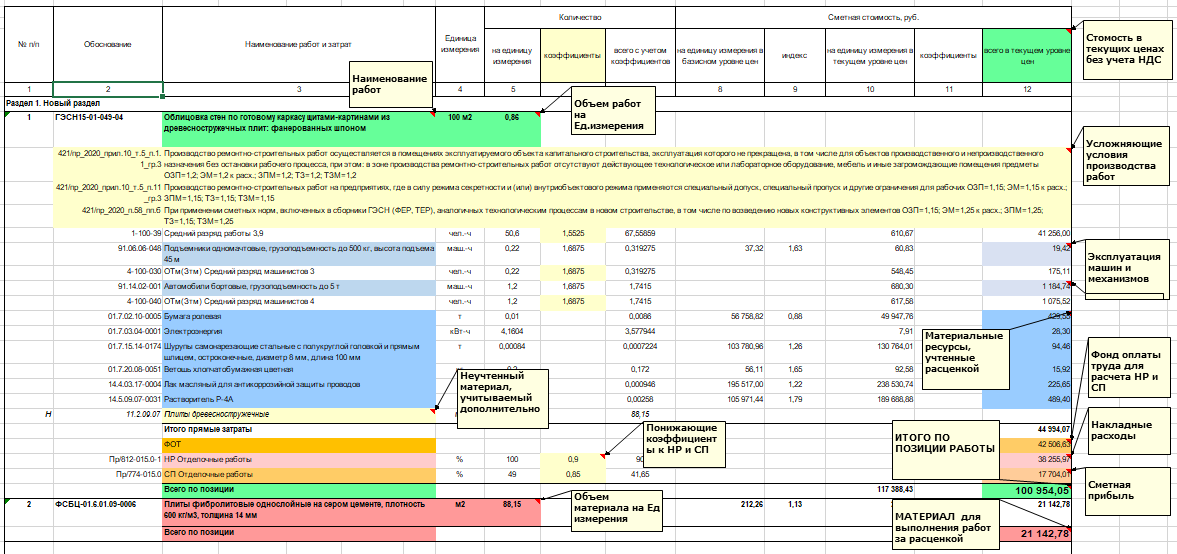The height and width of the screenshot is (554, 1177).
Task: Click 'Средний разряд работы 3,9' cell
Action: click(x=299, y=233)
